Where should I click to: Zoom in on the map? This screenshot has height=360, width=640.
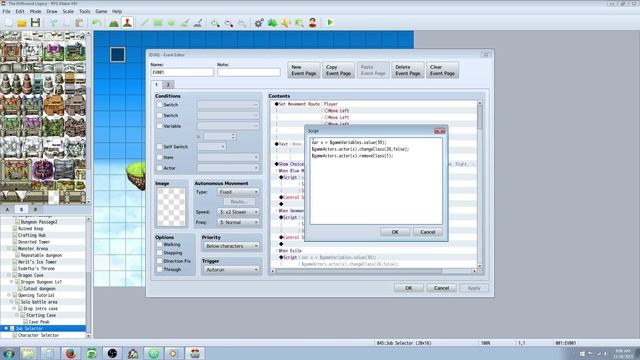[215, 23]
